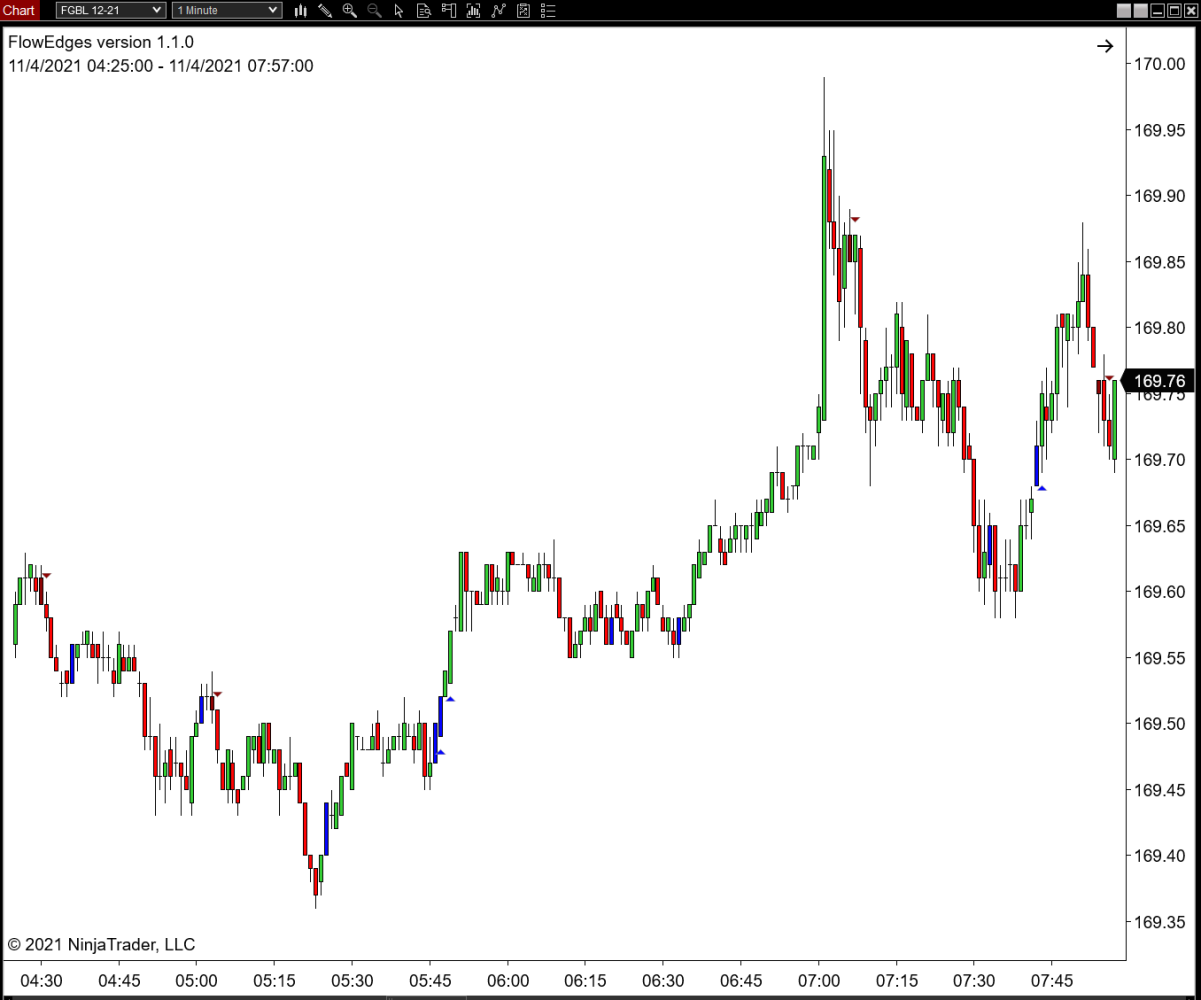The height and width of the screenshot is (1000, 1201).
Task: Select the drawing tools pencil icon
Action: tap(325, 11)
